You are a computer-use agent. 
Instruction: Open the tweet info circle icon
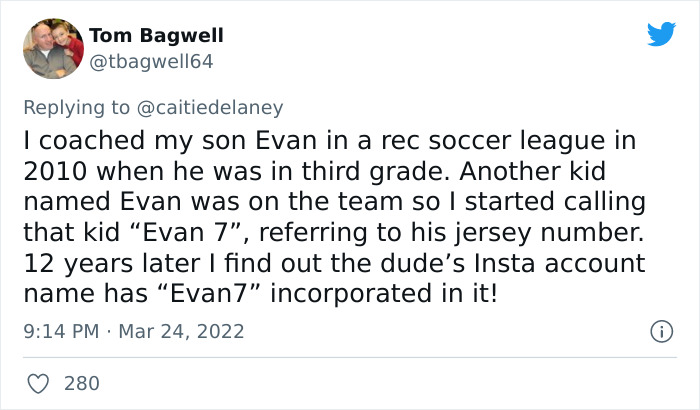point(660,330)
